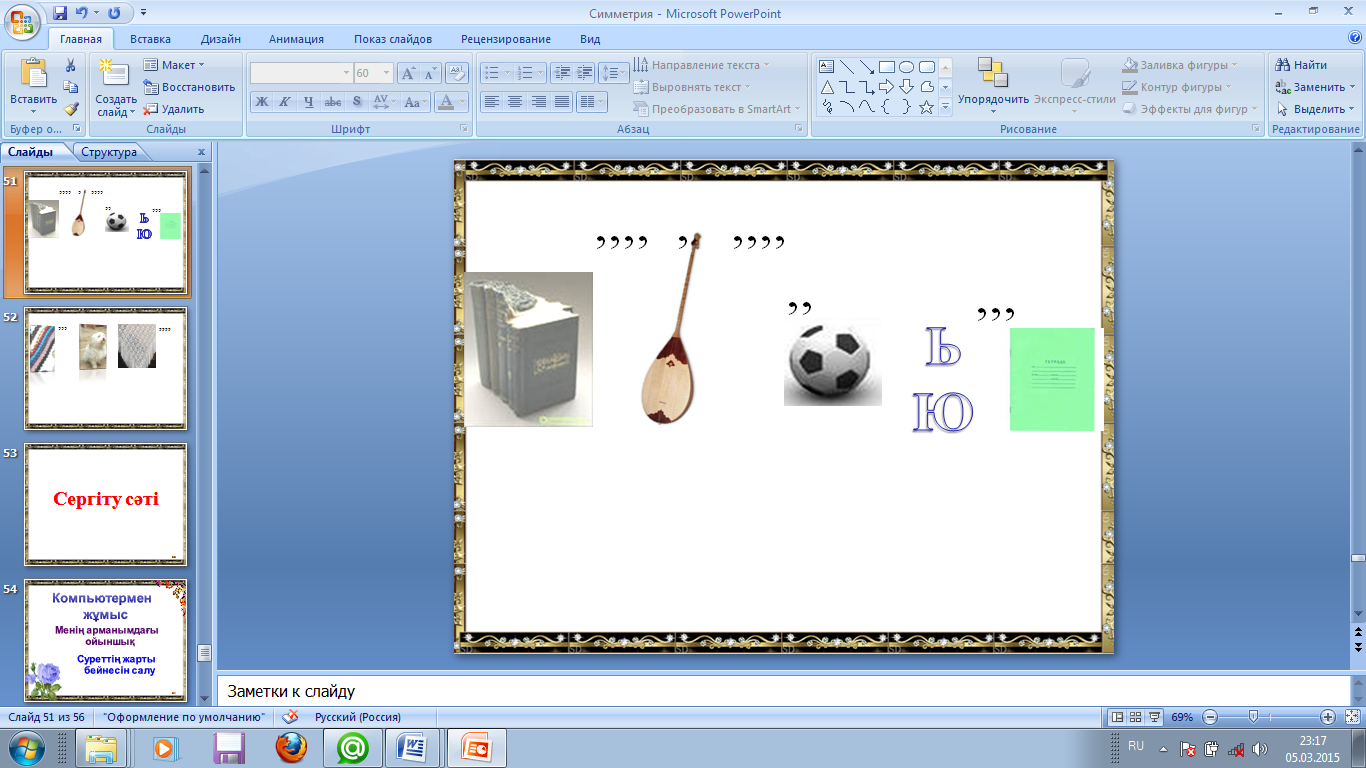Screen dimensions: 1366x768
Task: Fit slide to current window
Action: coord(1352,717)
